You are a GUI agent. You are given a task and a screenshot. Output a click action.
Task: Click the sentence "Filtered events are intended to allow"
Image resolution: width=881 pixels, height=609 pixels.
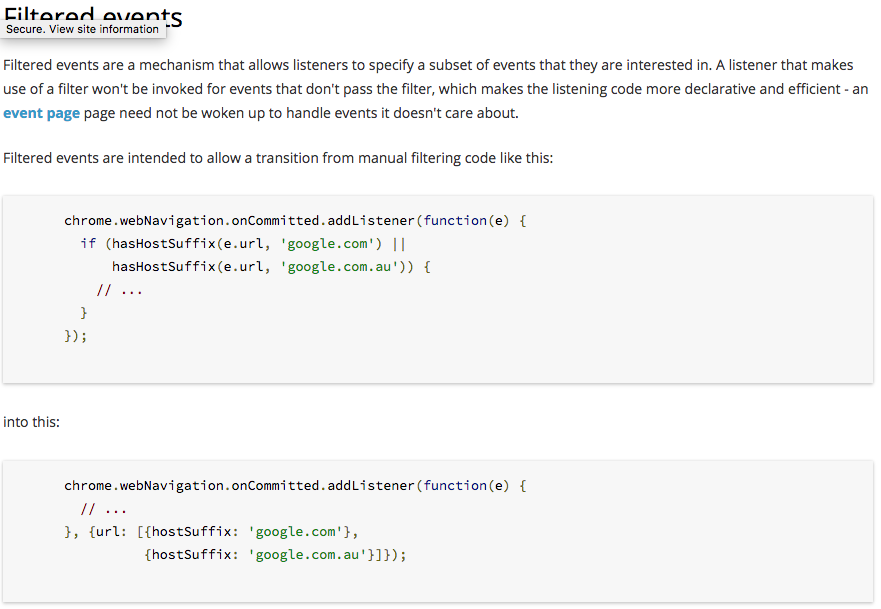278,159
